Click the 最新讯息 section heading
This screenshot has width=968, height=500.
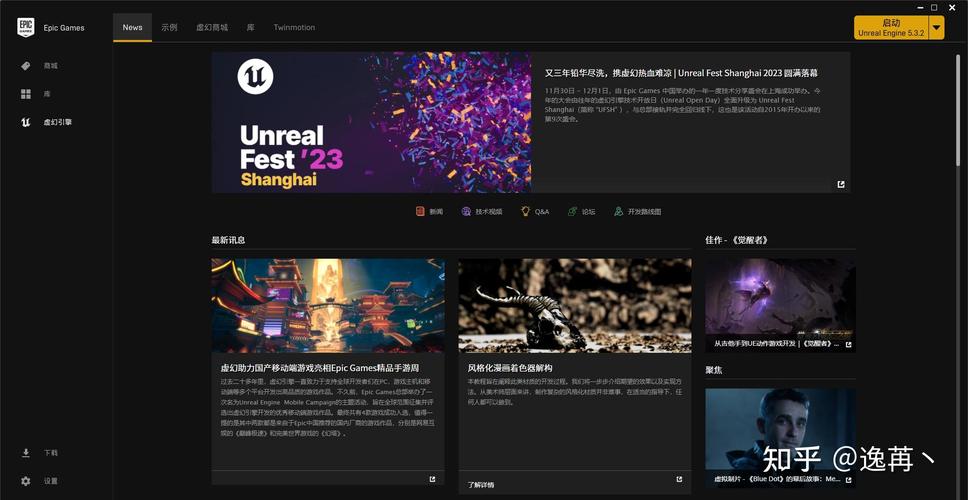(x=228, y=240)
